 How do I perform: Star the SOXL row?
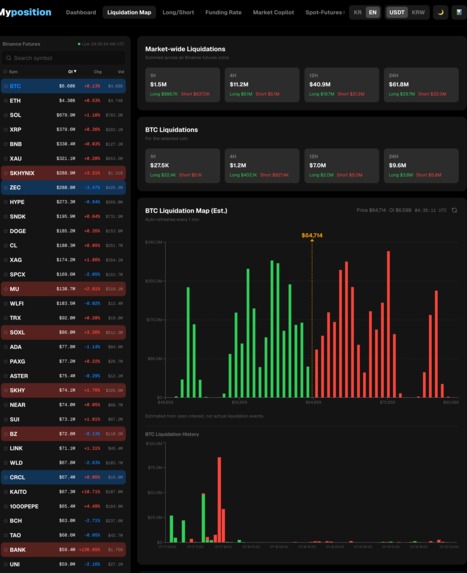5,333
